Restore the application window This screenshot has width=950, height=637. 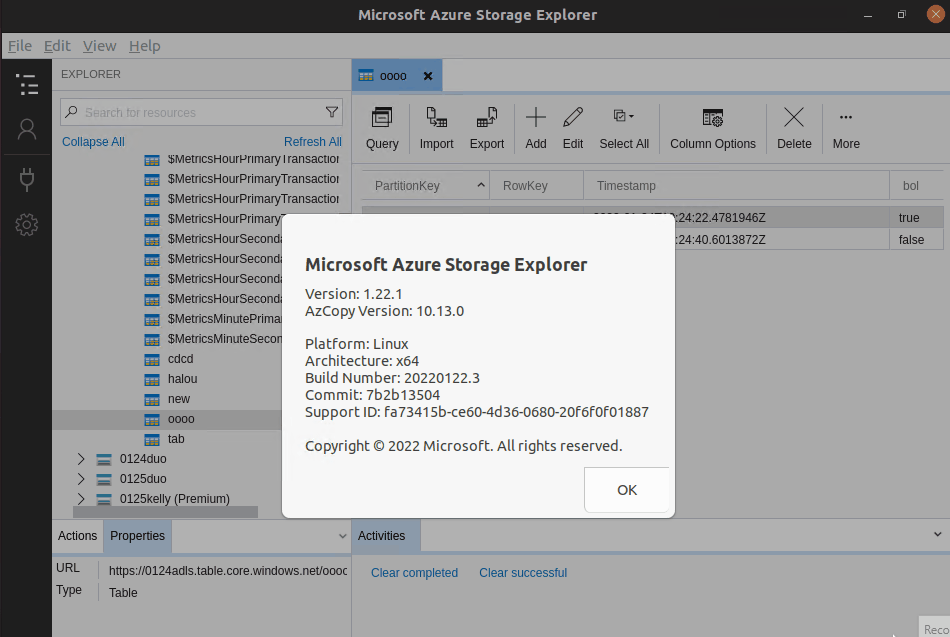902,15
